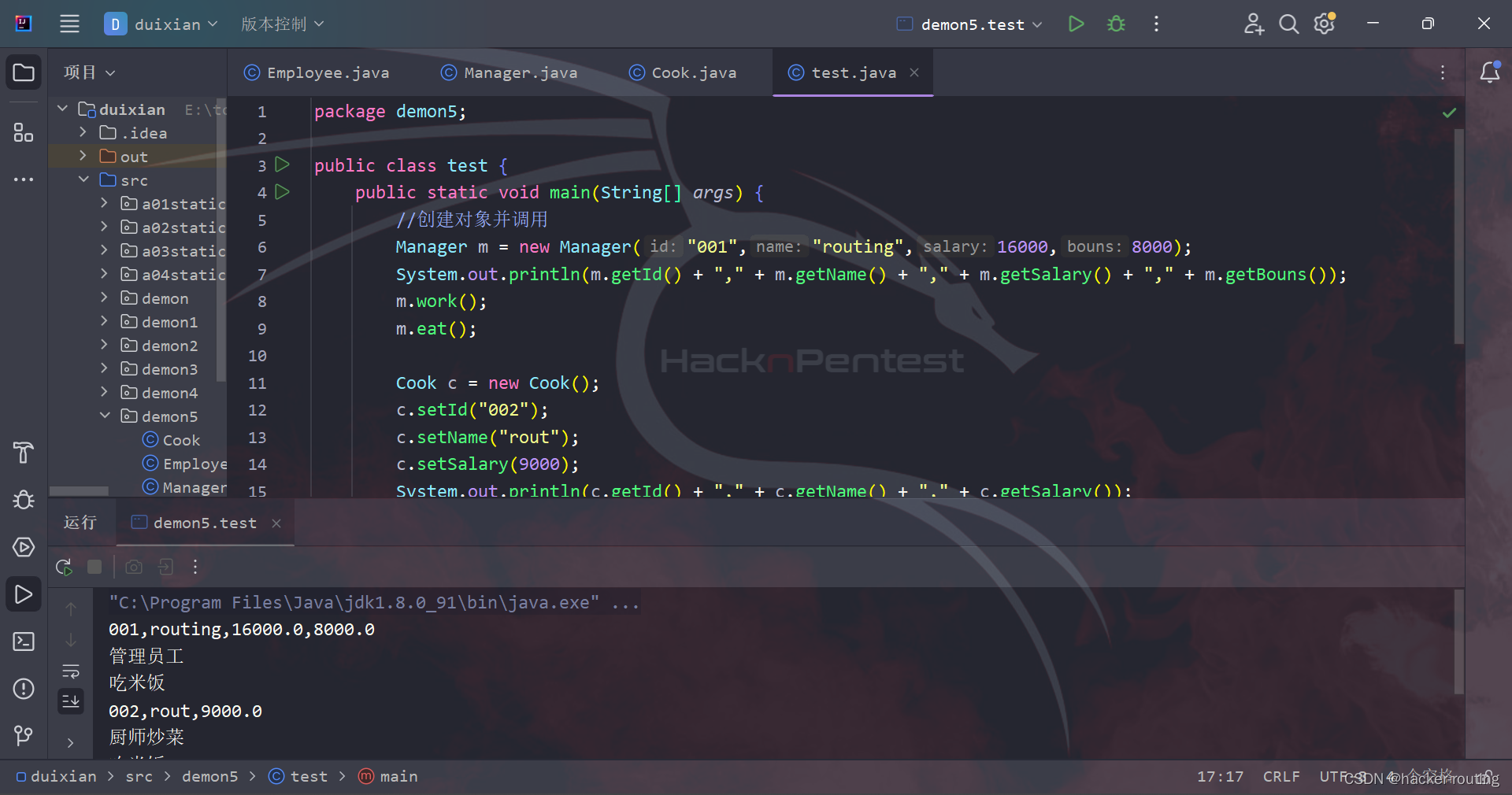Click the src breadcrumb at bottom

[139, 777]
